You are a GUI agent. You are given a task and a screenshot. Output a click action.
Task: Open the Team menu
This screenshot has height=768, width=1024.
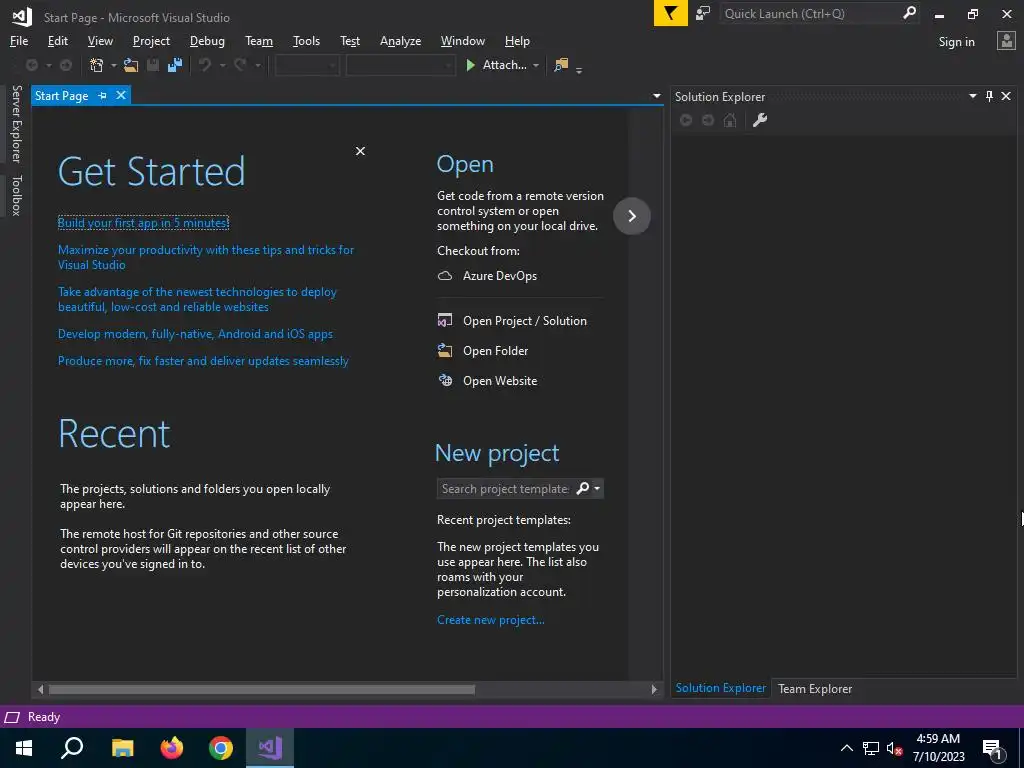click(259, 40)
